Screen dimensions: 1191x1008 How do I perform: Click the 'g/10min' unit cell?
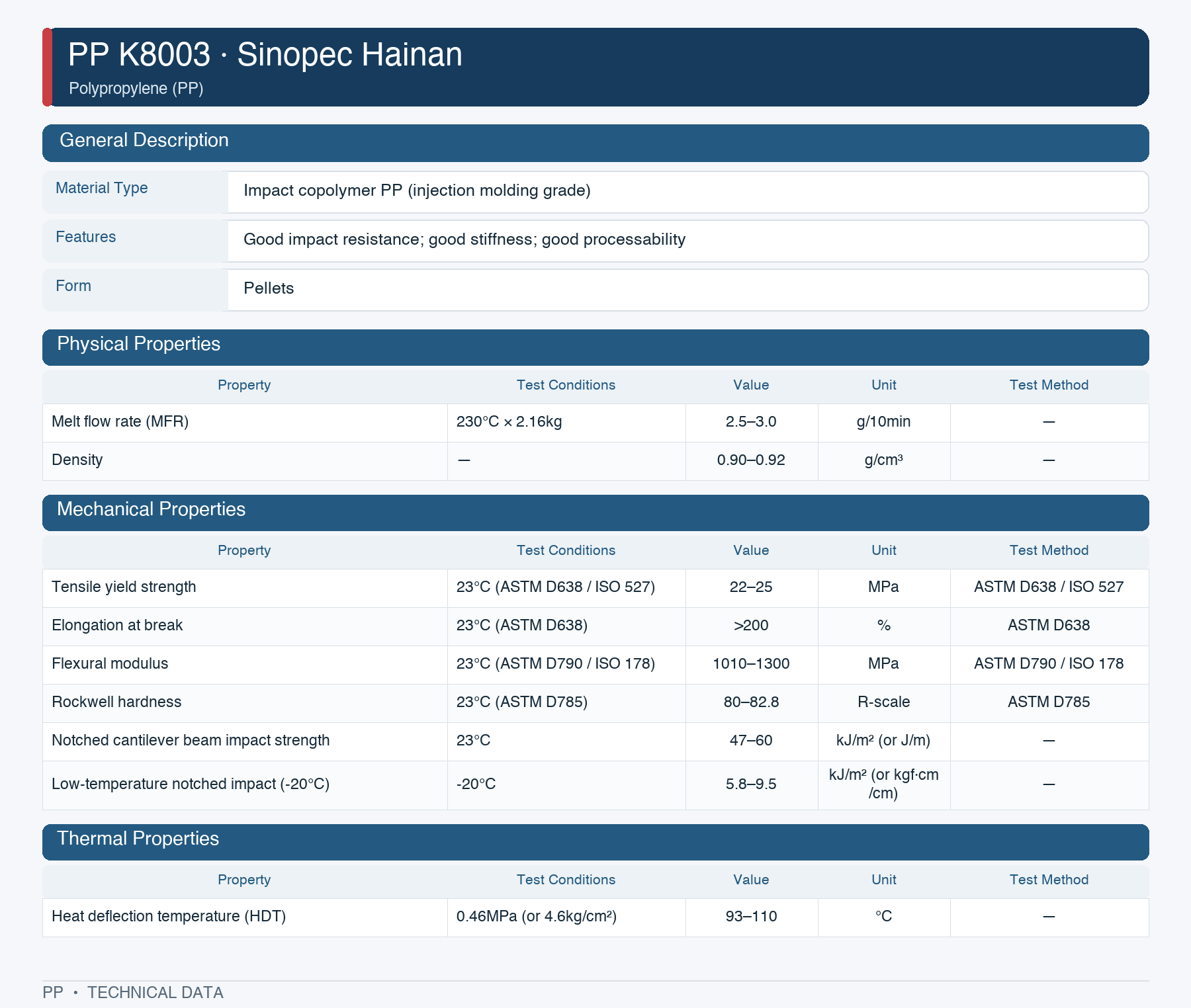[x=883, y=421]
